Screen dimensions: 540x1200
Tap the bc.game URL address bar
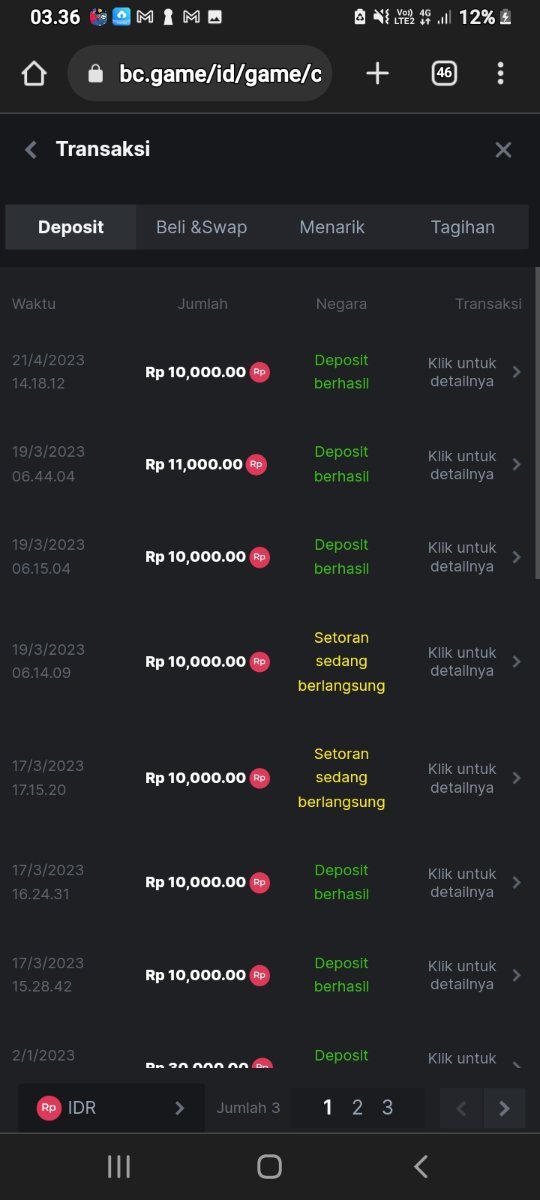coord(200,73)
